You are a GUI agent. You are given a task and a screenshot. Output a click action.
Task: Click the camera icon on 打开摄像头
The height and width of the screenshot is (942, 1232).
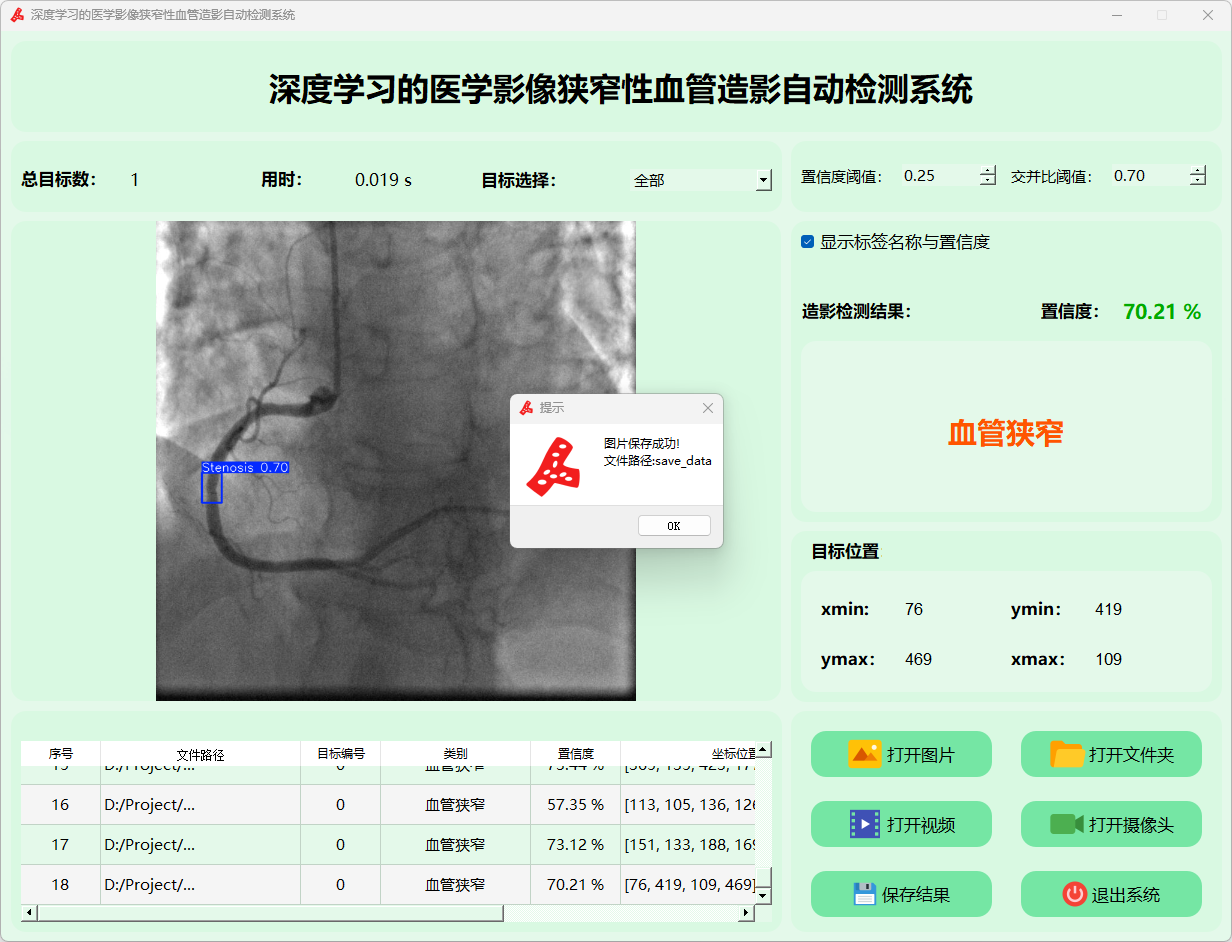pos(1066,824)
